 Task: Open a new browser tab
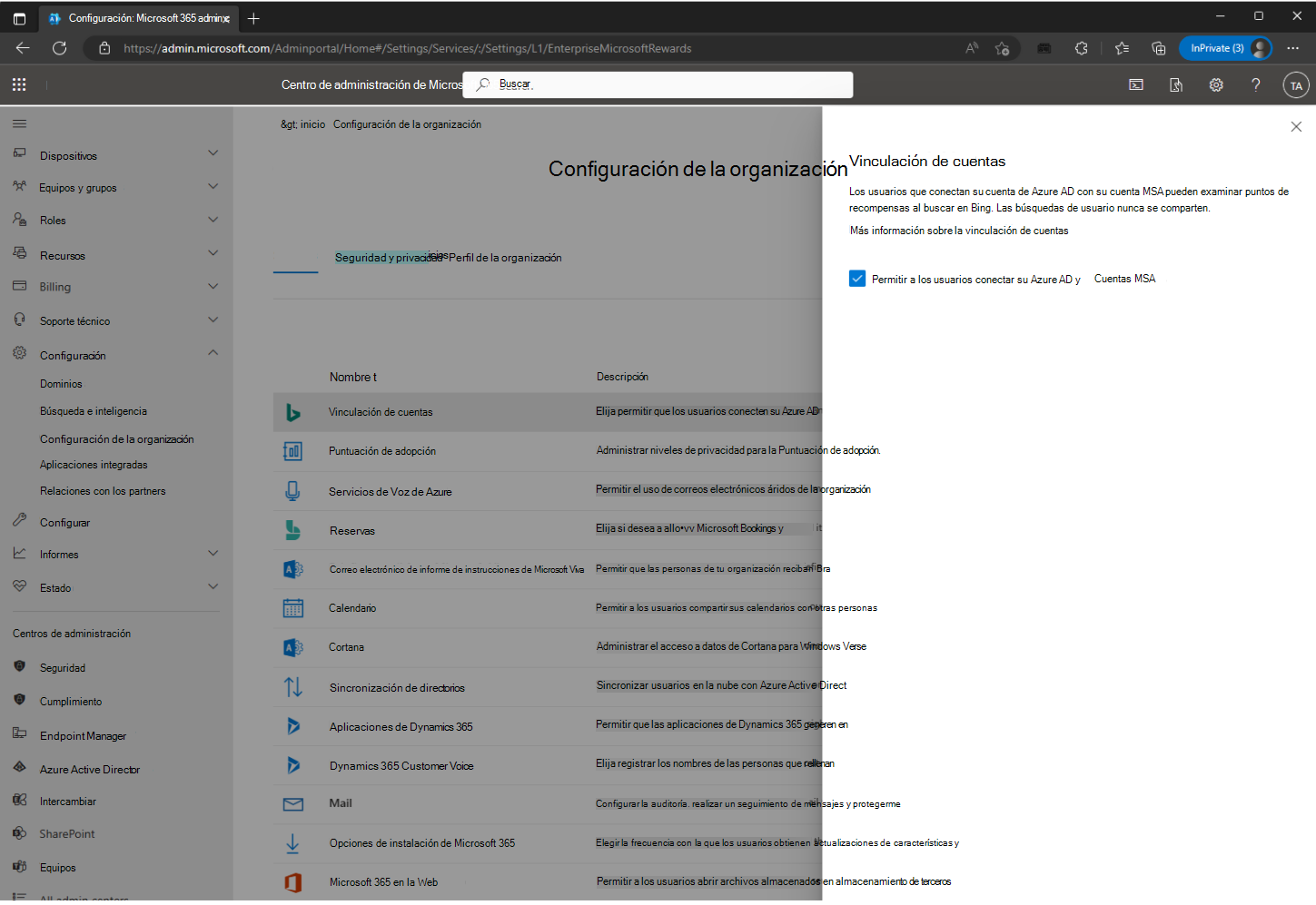253,18
